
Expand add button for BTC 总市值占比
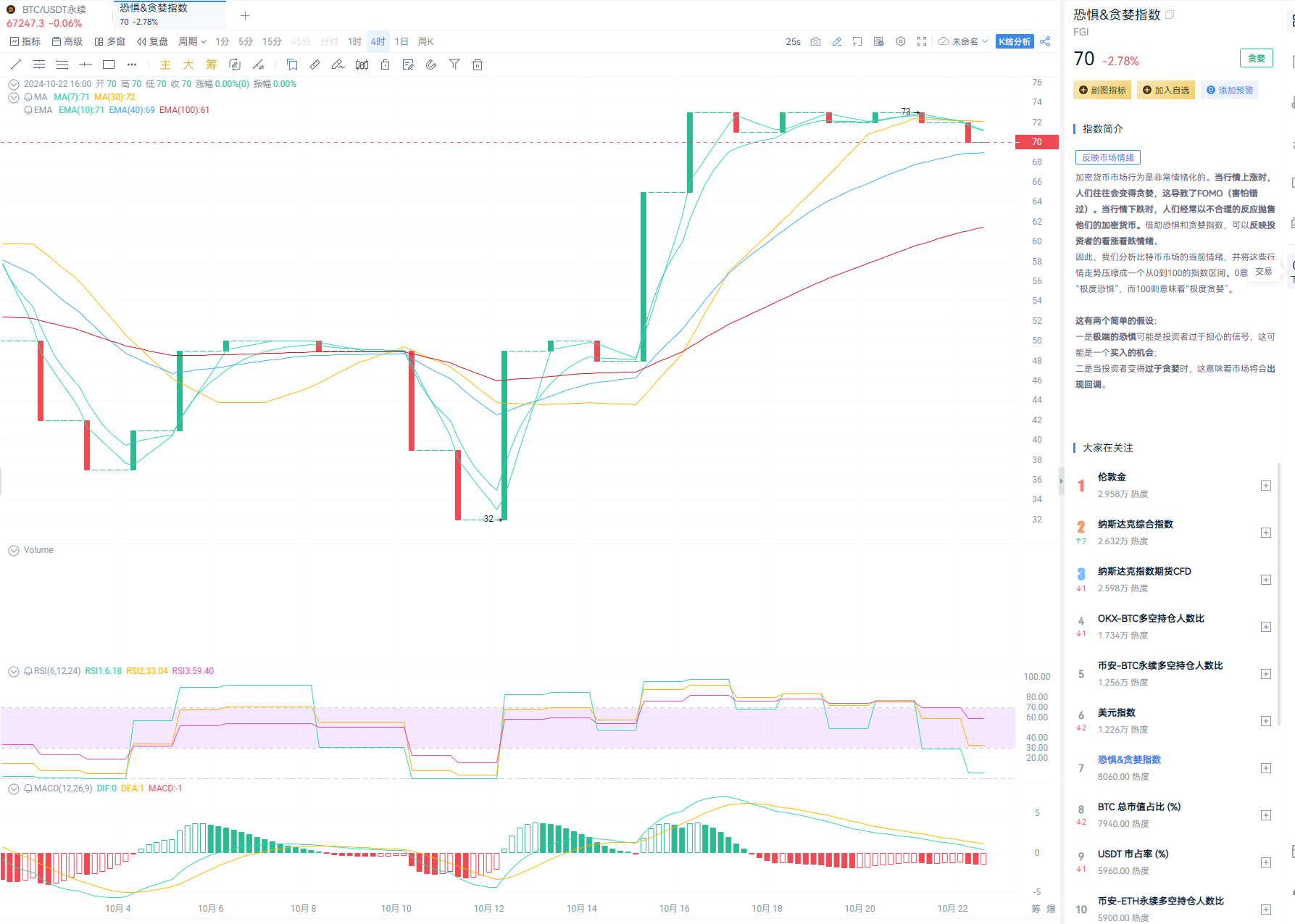tap(1266, 815)
